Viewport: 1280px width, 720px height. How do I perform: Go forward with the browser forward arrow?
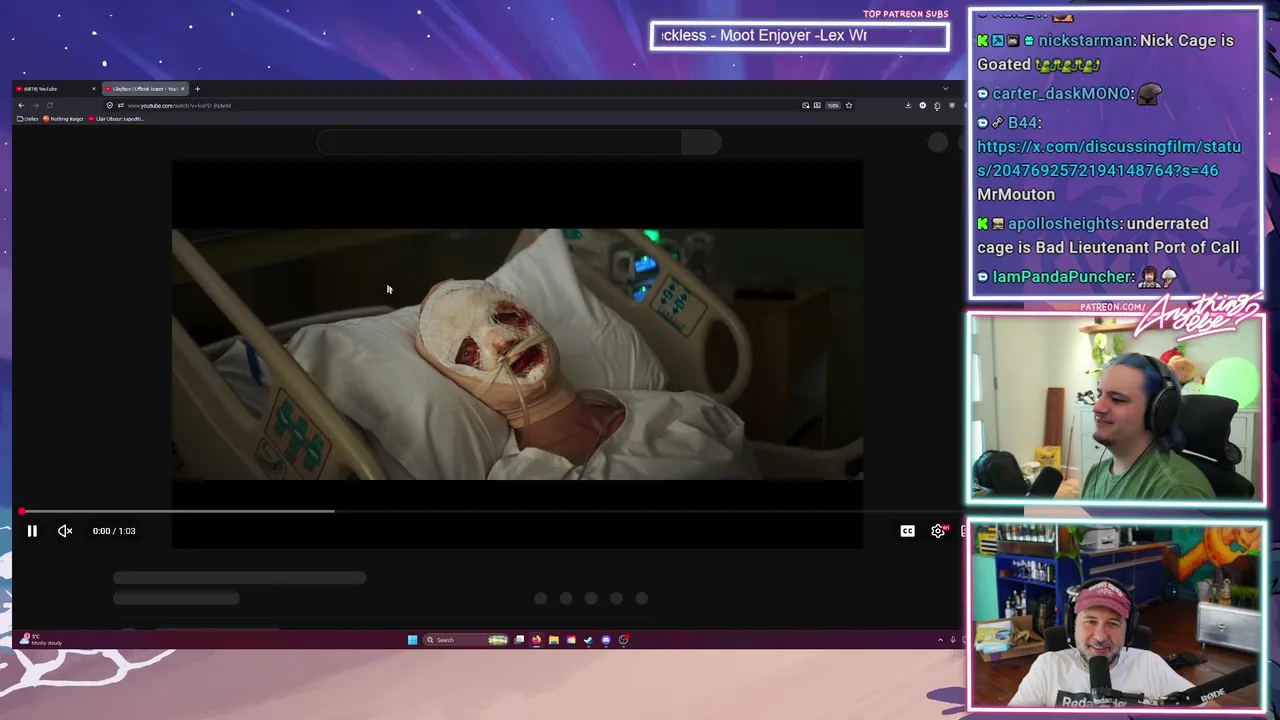point(36,105)
